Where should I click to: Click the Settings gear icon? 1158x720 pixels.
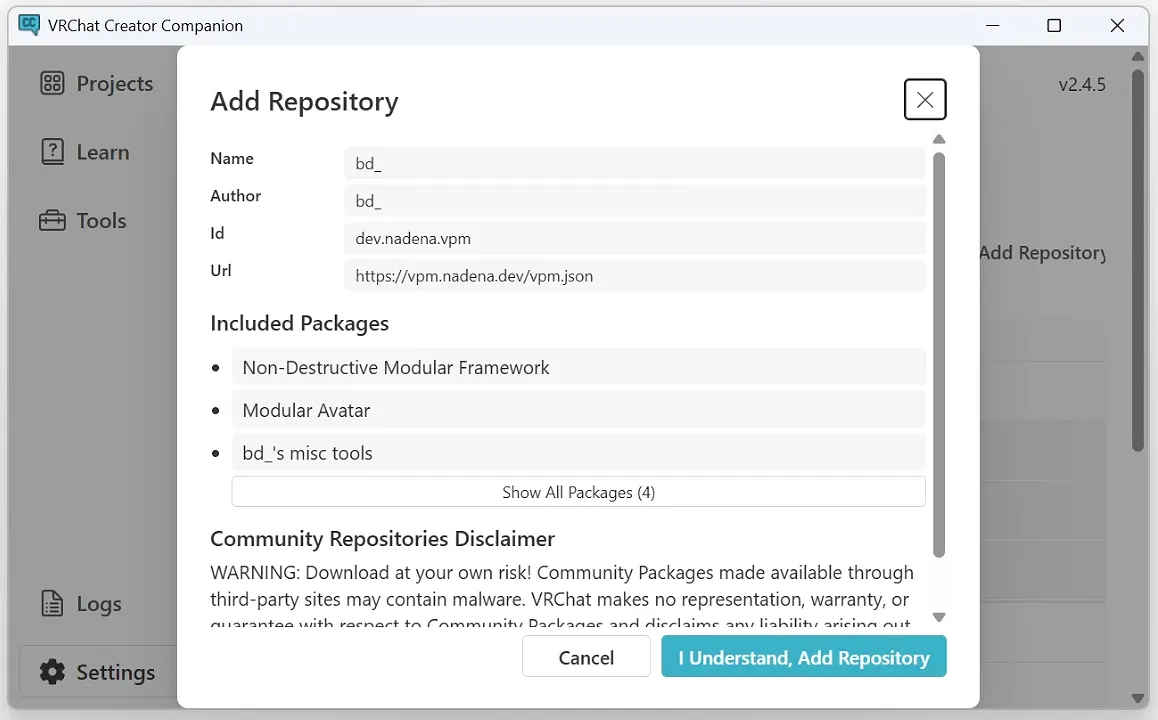[52, 672]
